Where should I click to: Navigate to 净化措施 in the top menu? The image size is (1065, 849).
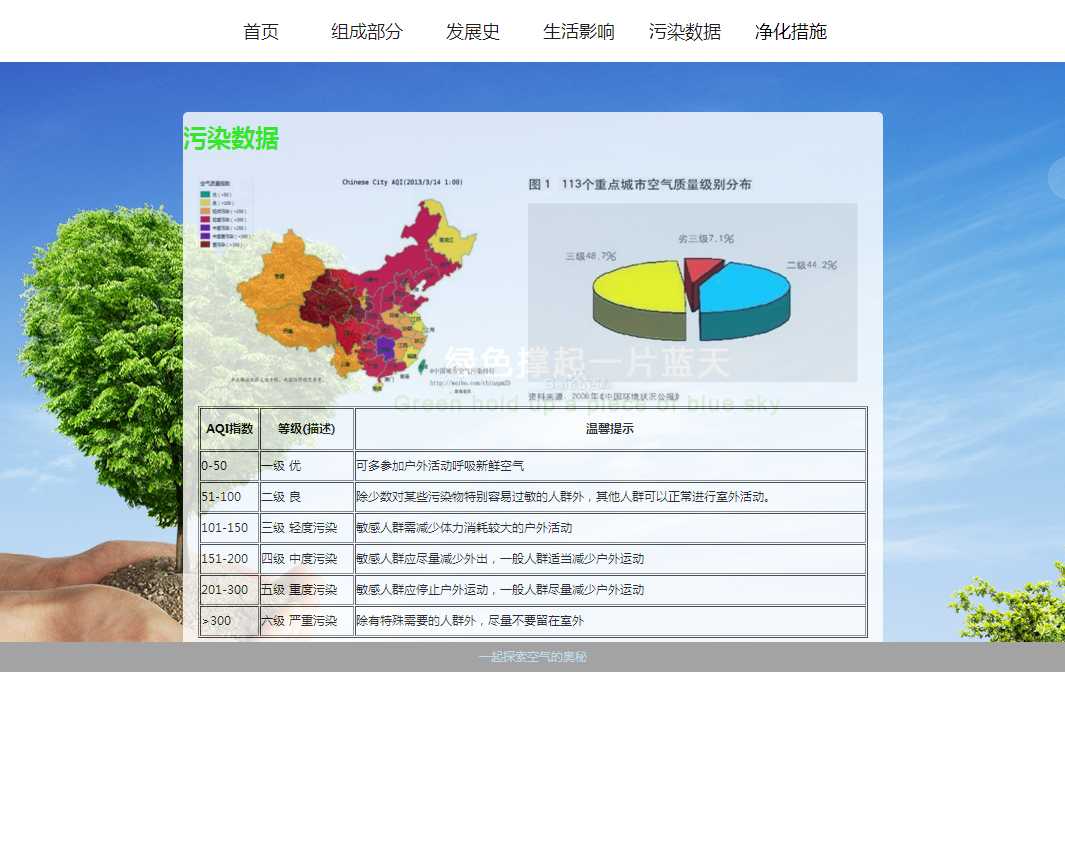(791, 32)
